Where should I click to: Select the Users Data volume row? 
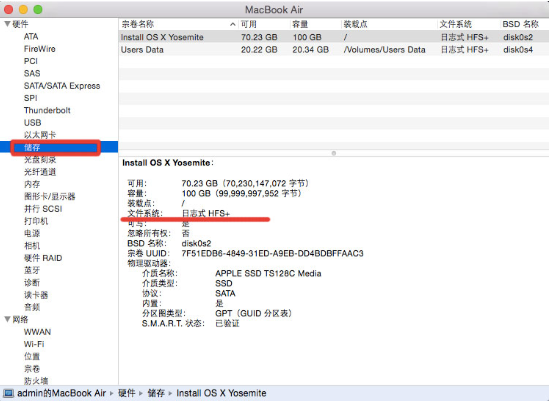334,49
